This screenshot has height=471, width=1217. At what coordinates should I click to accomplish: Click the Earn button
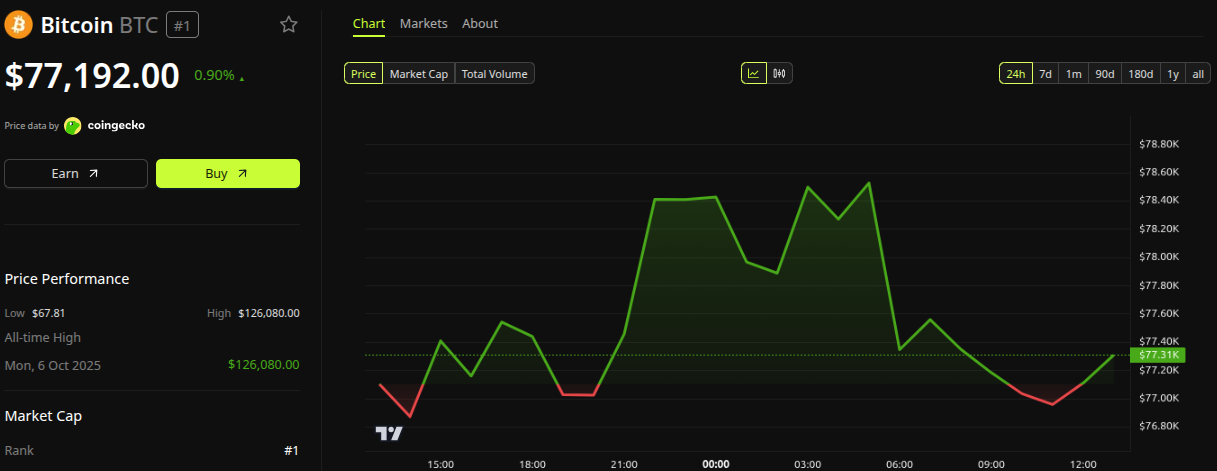[76, 173]
